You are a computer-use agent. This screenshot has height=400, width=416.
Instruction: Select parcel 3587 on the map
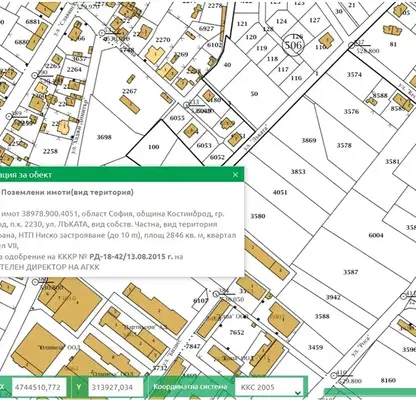351,272
